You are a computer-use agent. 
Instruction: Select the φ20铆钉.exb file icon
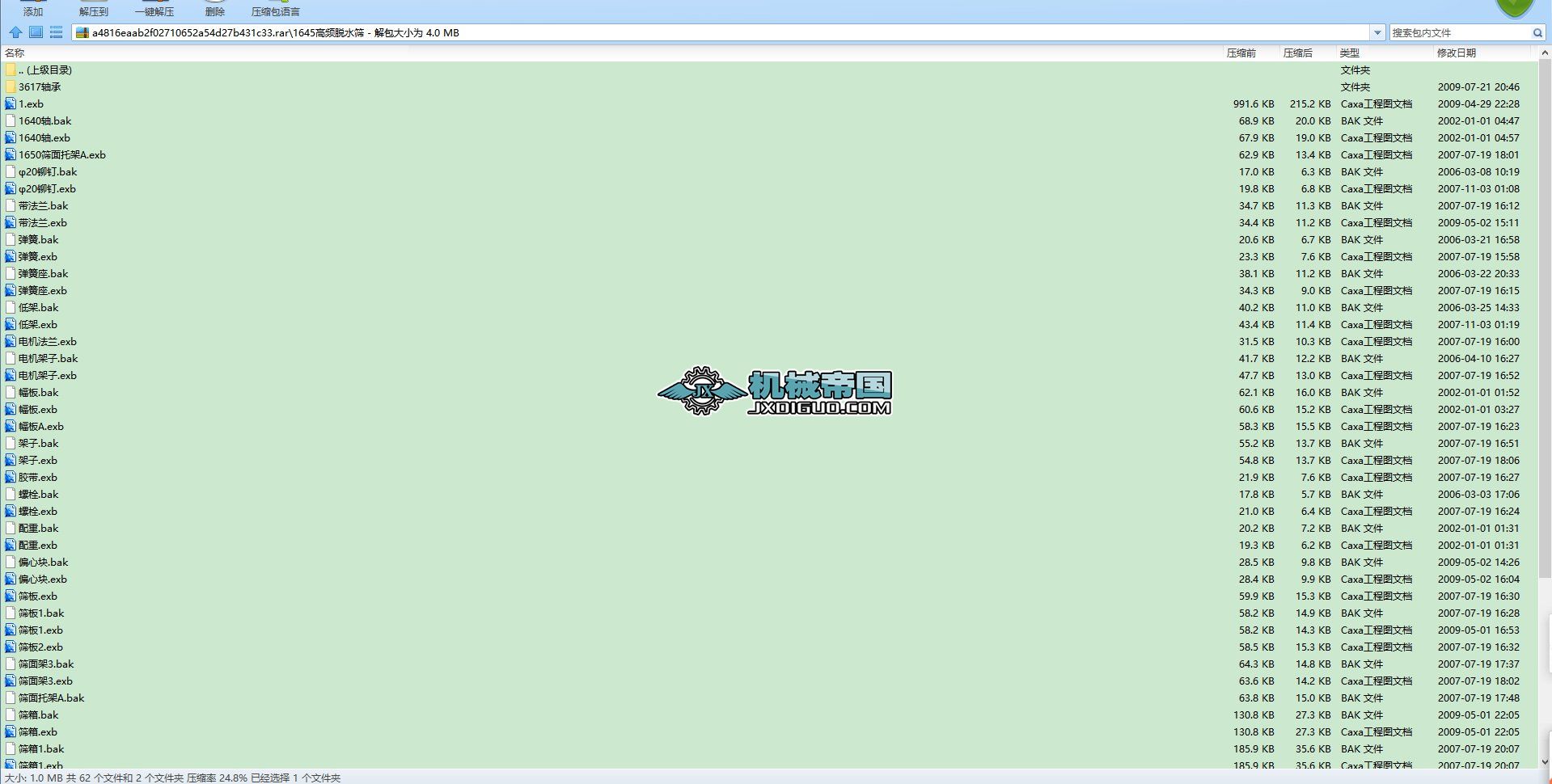[11, 188]
